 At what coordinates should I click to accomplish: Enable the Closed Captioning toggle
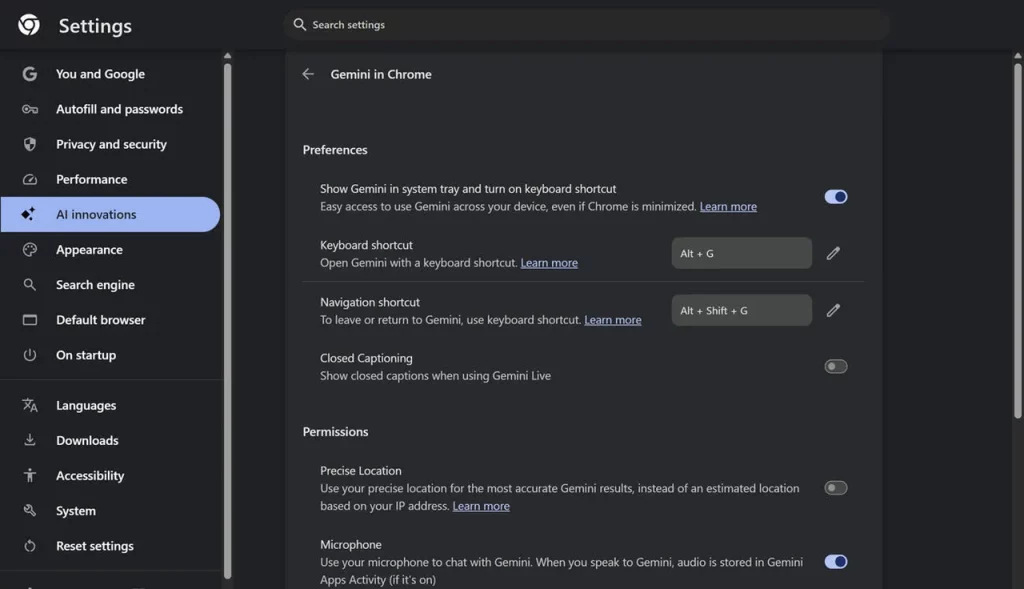[835, 367]
